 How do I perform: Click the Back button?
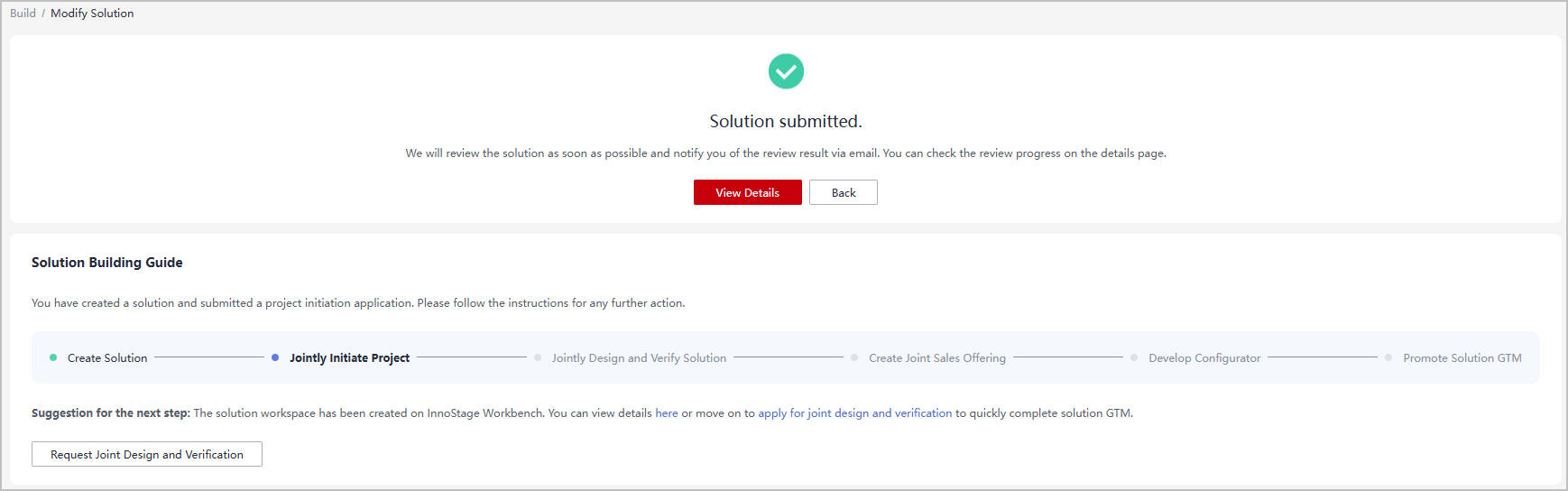click(844, 192)
